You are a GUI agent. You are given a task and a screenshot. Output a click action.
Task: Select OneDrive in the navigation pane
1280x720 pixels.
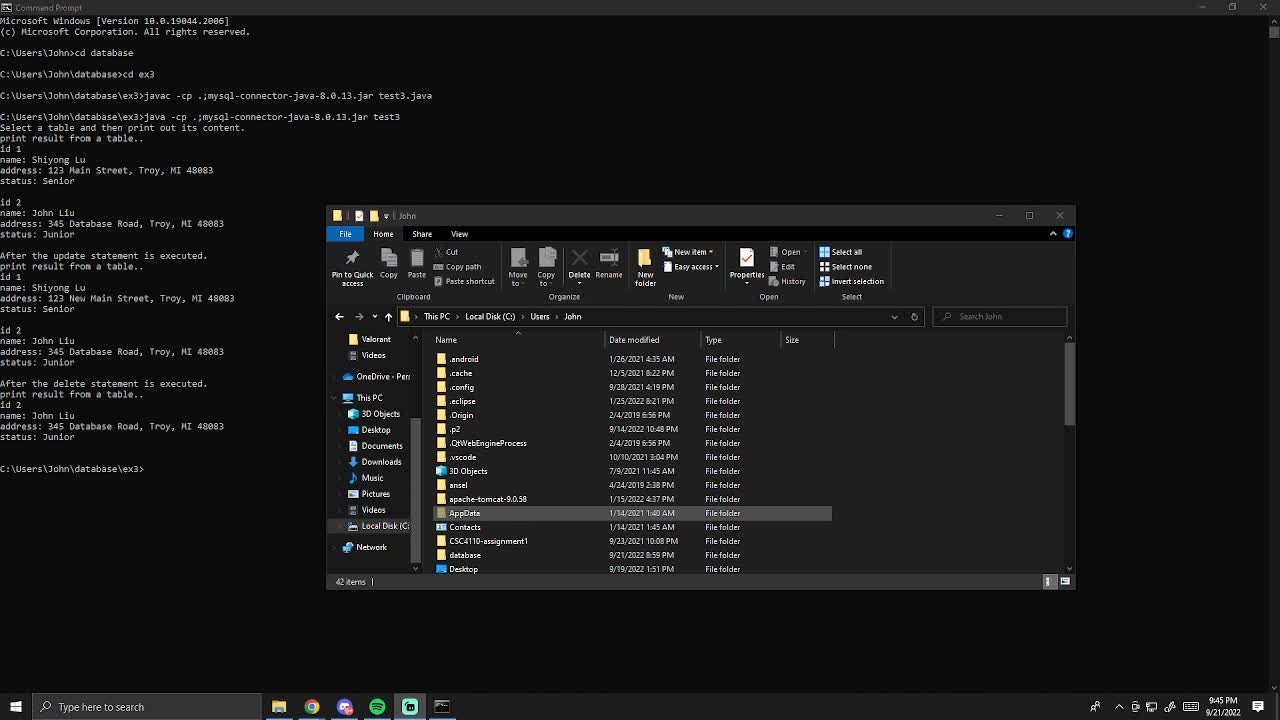point(376,377)
